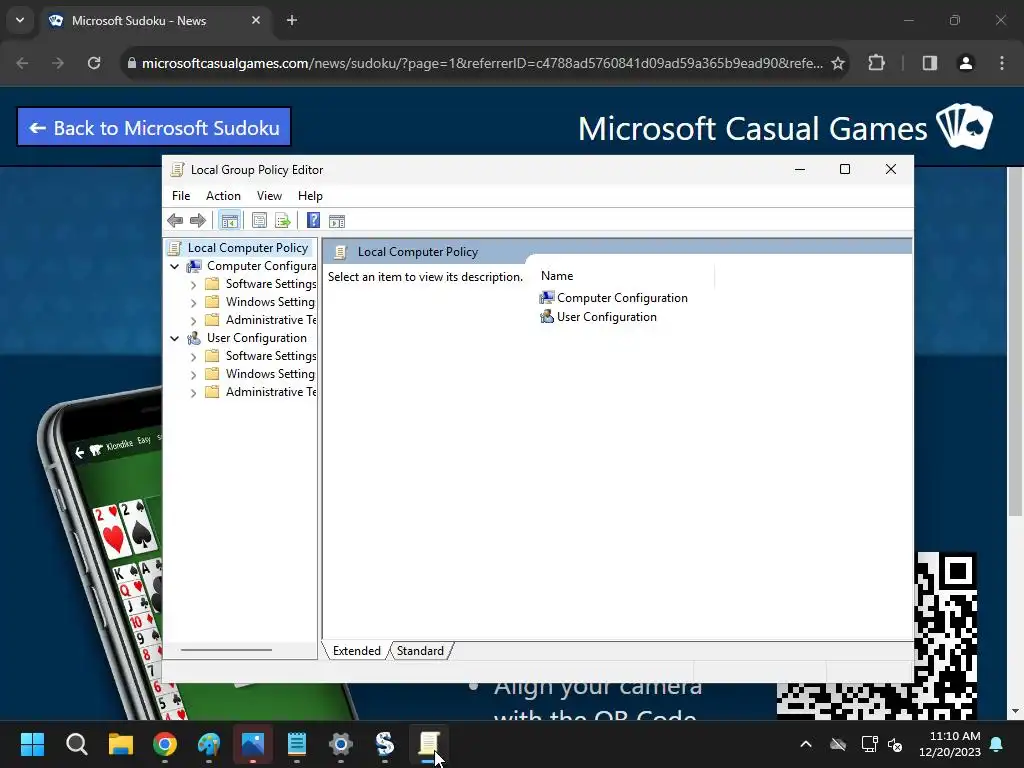Open the notifications bell icon
Screen dimensions: 1024x768
997,744
